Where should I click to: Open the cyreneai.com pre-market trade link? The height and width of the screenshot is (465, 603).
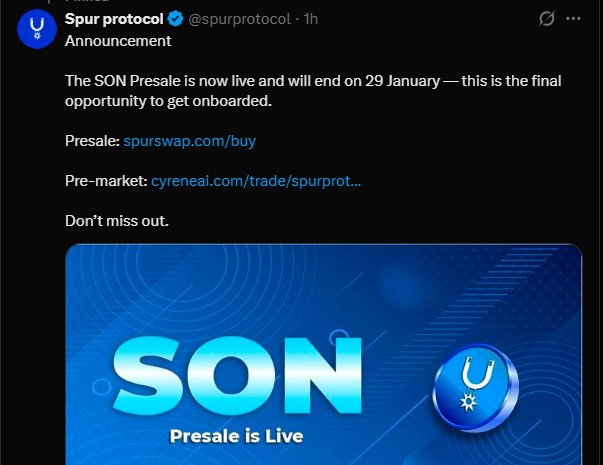point(256,181)
